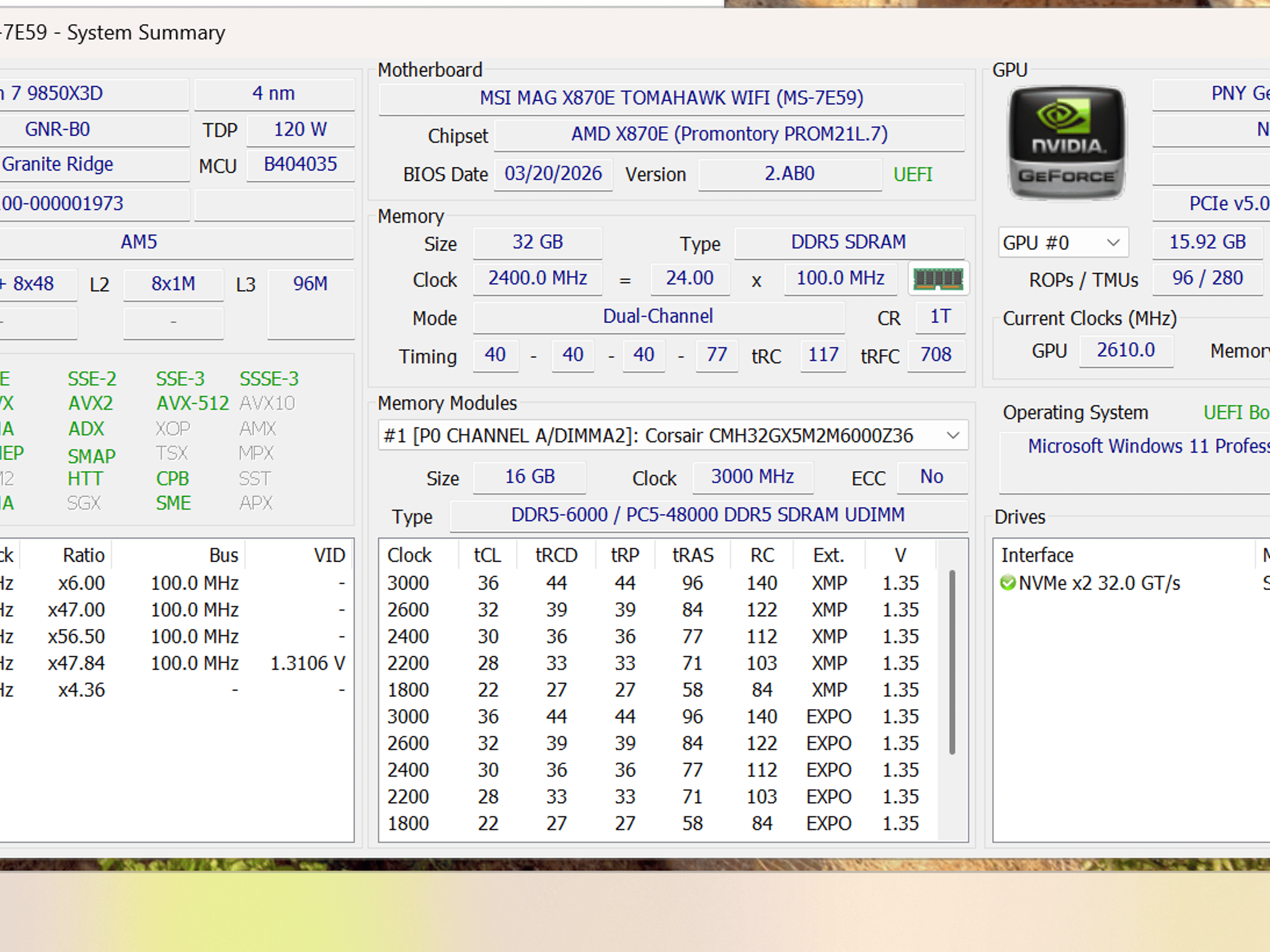Select the x56.50 ratio cell

point(77,637)
